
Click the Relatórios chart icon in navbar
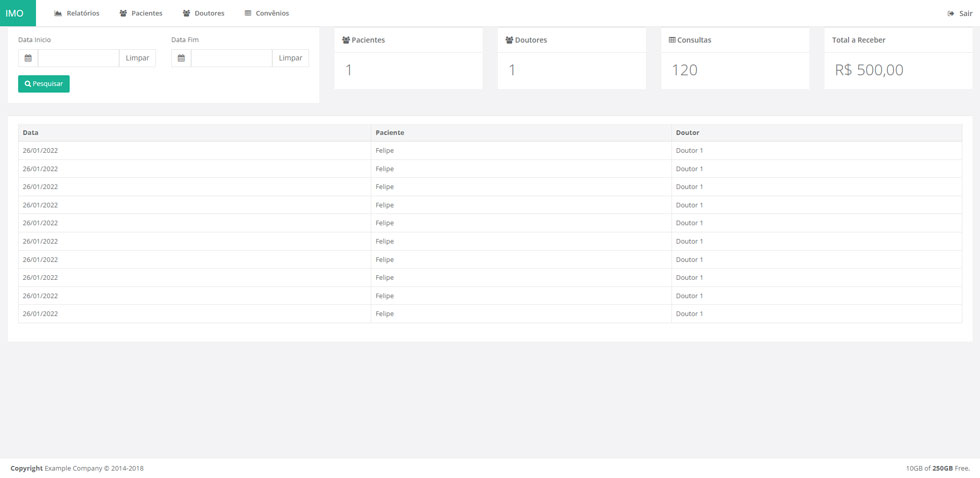[x=58, y=14]
